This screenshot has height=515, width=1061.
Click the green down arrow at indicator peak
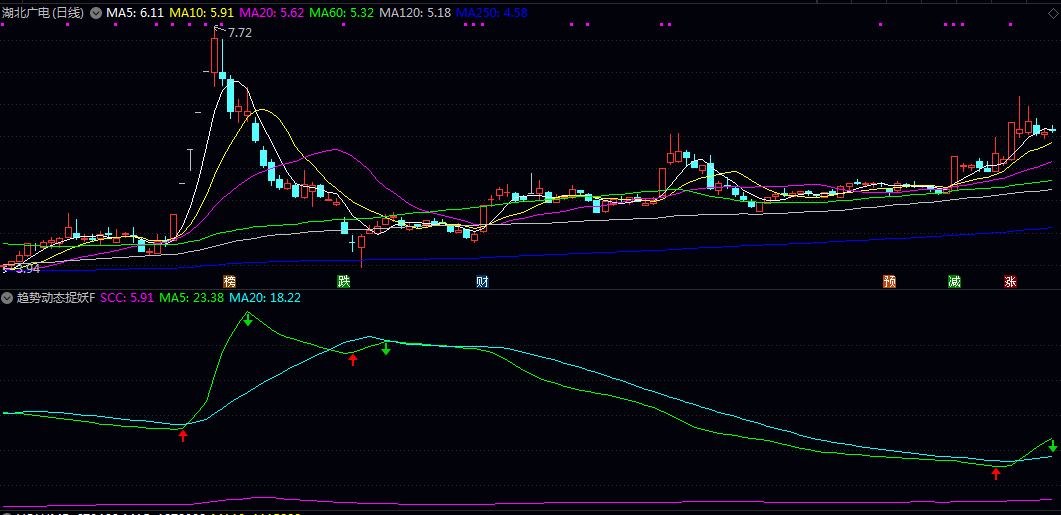click(x=247, y=319)
